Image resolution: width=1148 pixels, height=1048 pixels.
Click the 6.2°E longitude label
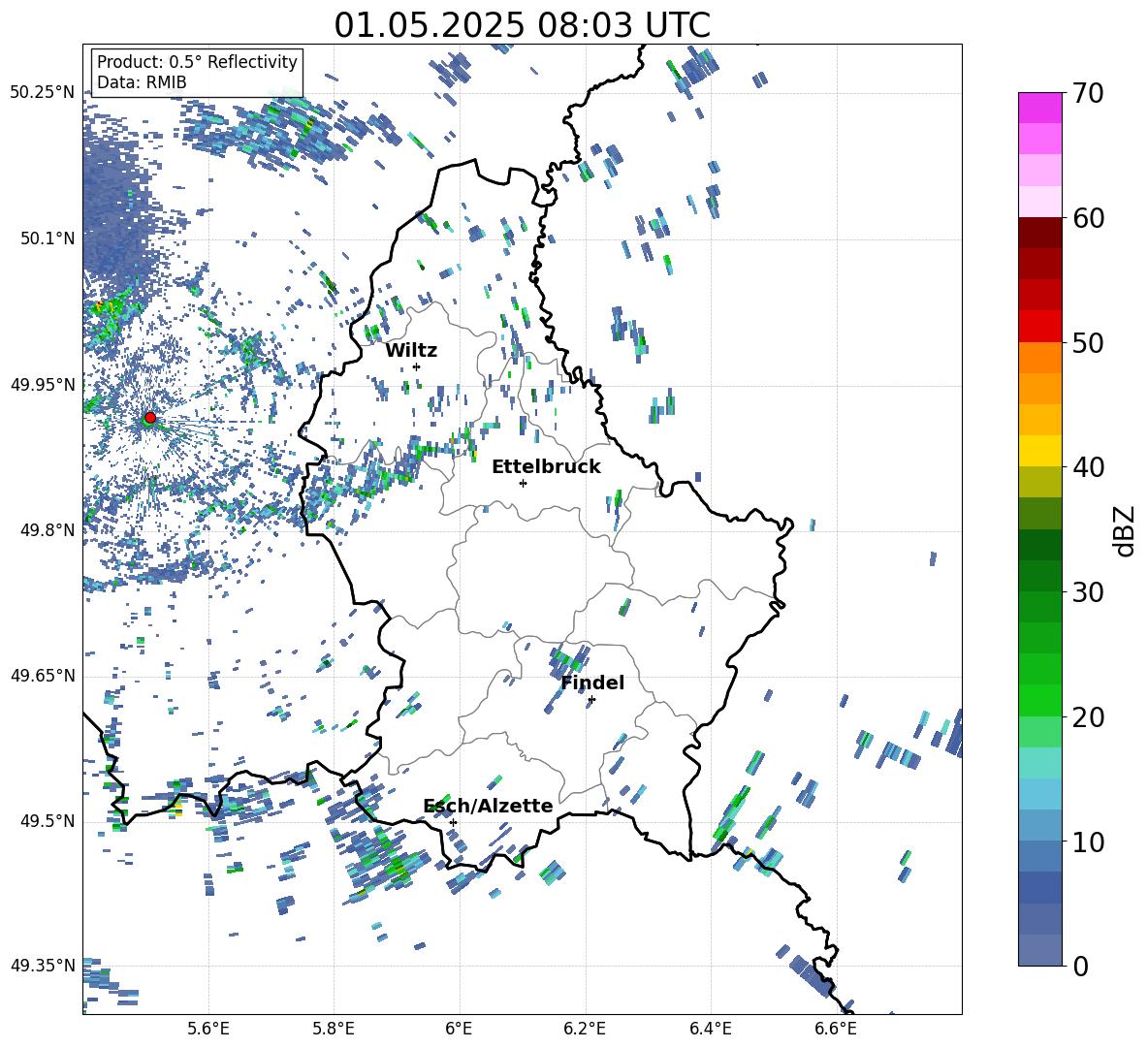pos(585,1029)
